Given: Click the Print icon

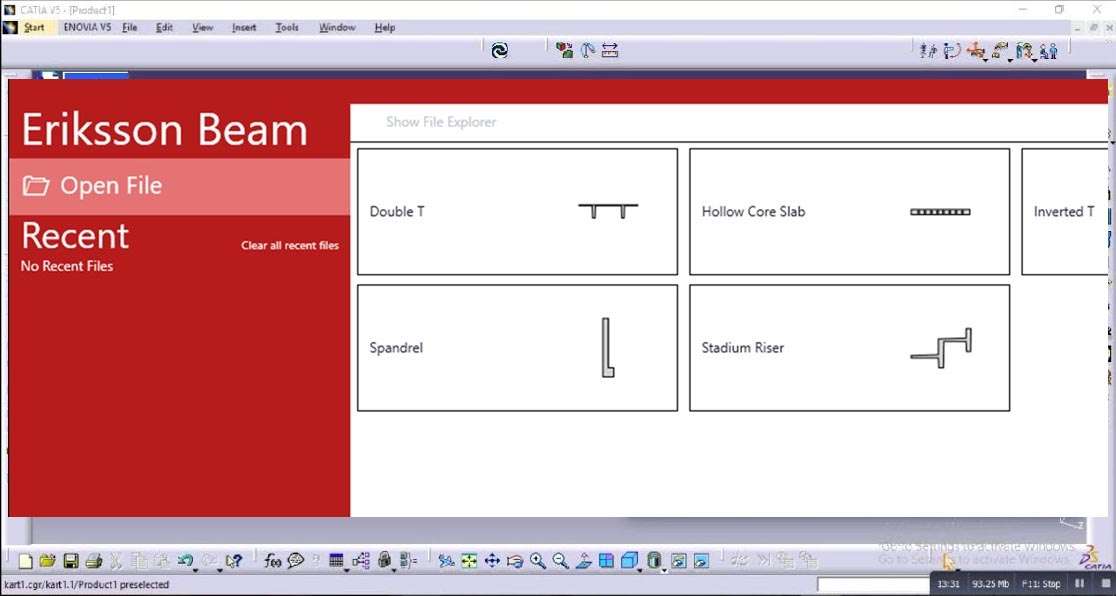Looking at the screenshot, I should click(x=93, y=561).
